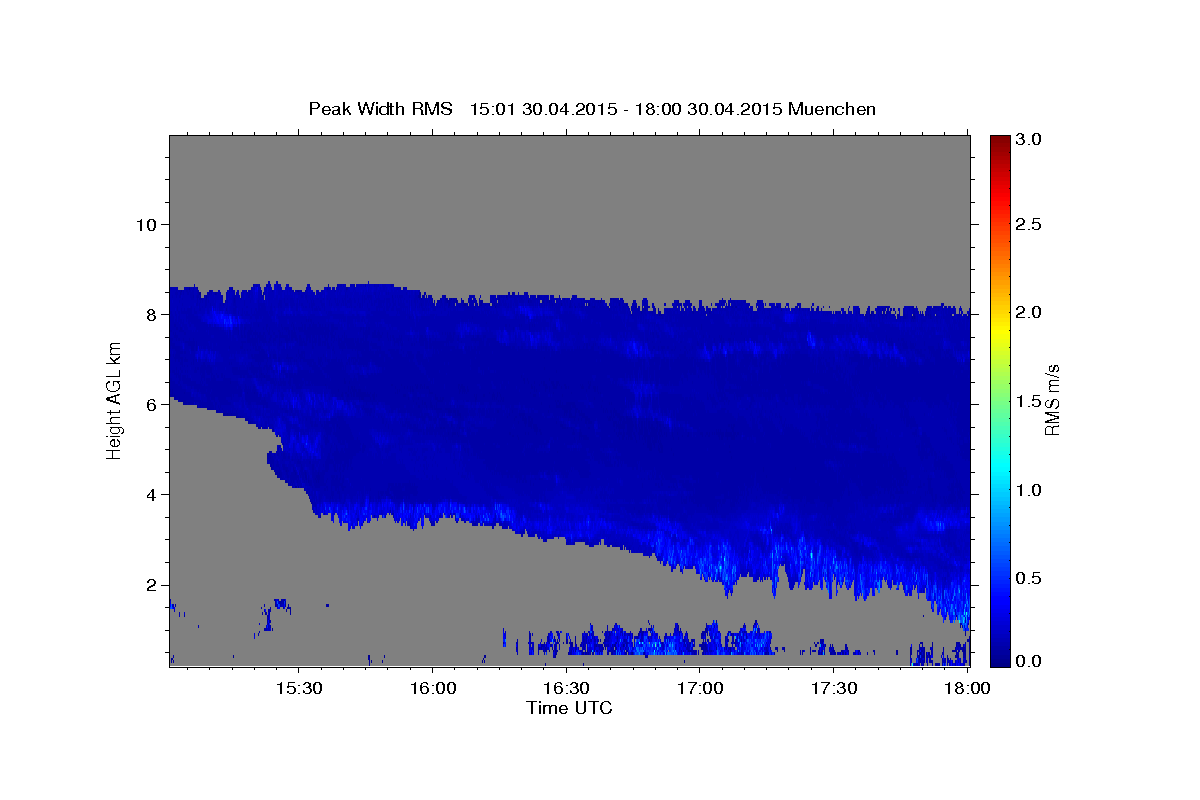Click the 16:30 time tick label

pos(566,688)
